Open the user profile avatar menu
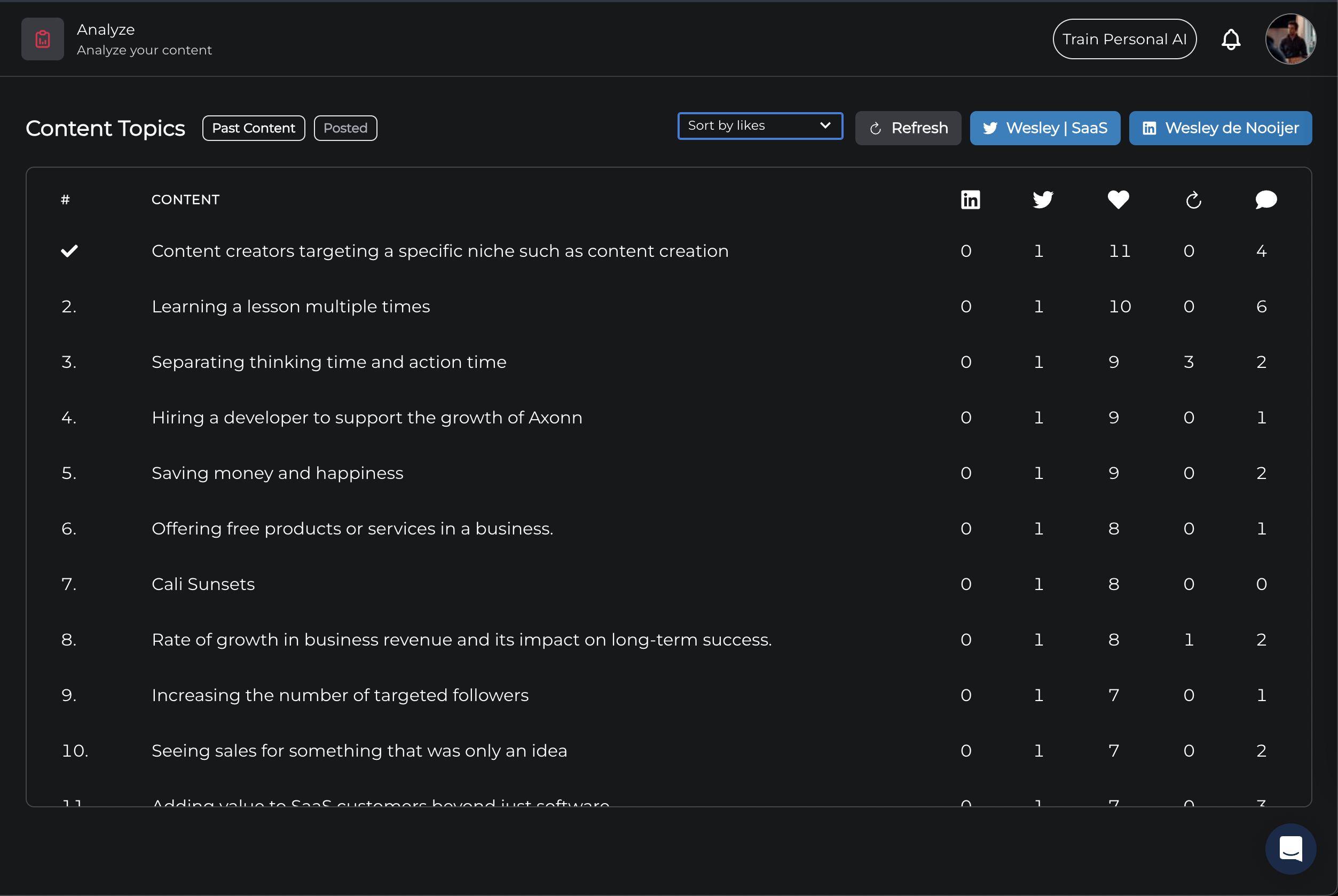 (x=1290, y=40)
